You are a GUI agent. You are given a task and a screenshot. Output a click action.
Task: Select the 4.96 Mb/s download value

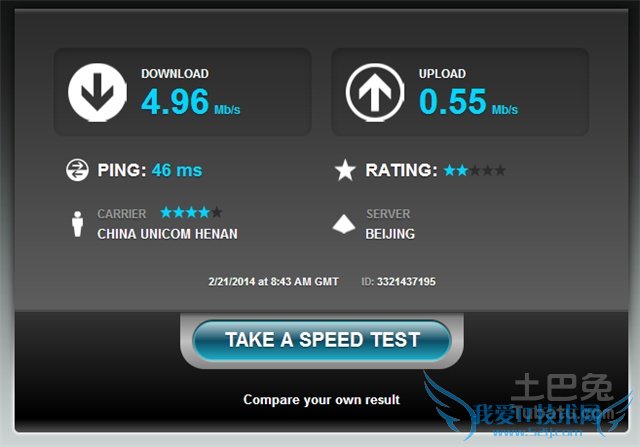(191, 102)
